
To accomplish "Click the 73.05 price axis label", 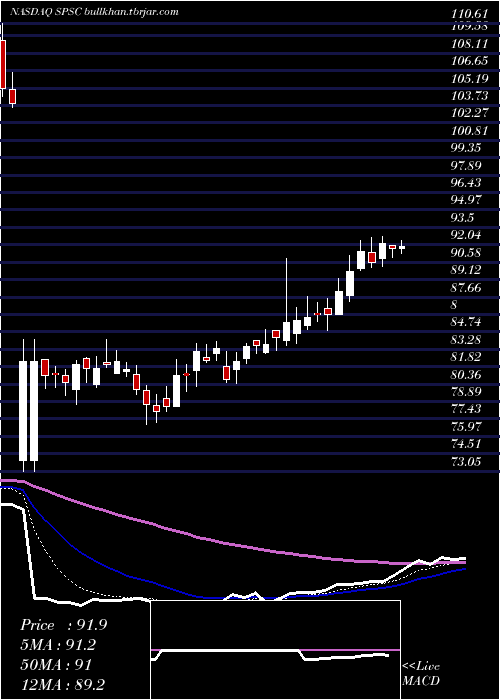I will pyautogui.click(x=466, y=461).
